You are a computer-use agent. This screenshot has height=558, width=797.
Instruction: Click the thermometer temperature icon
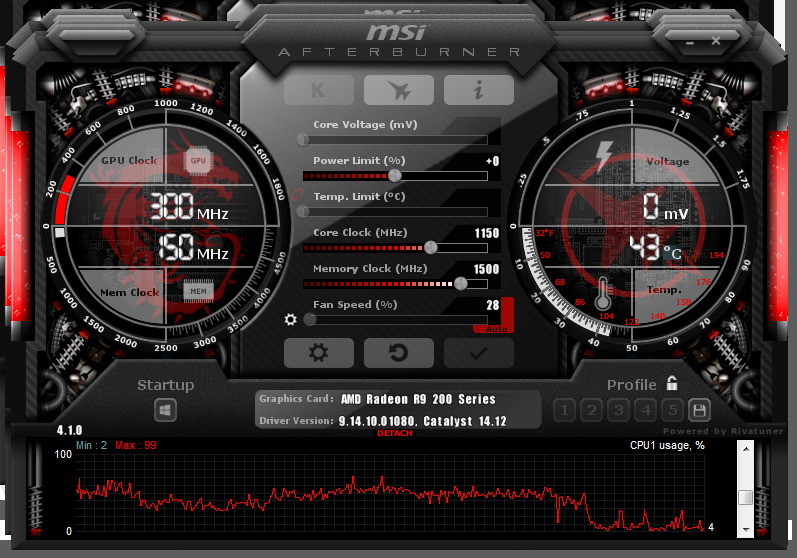[x=603, y=293]
